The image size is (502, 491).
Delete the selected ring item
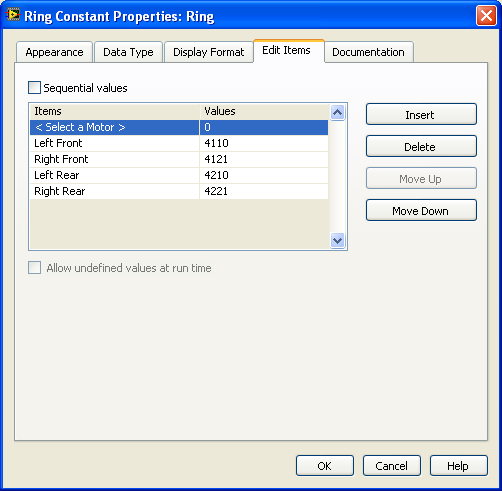tap(421, 146)
